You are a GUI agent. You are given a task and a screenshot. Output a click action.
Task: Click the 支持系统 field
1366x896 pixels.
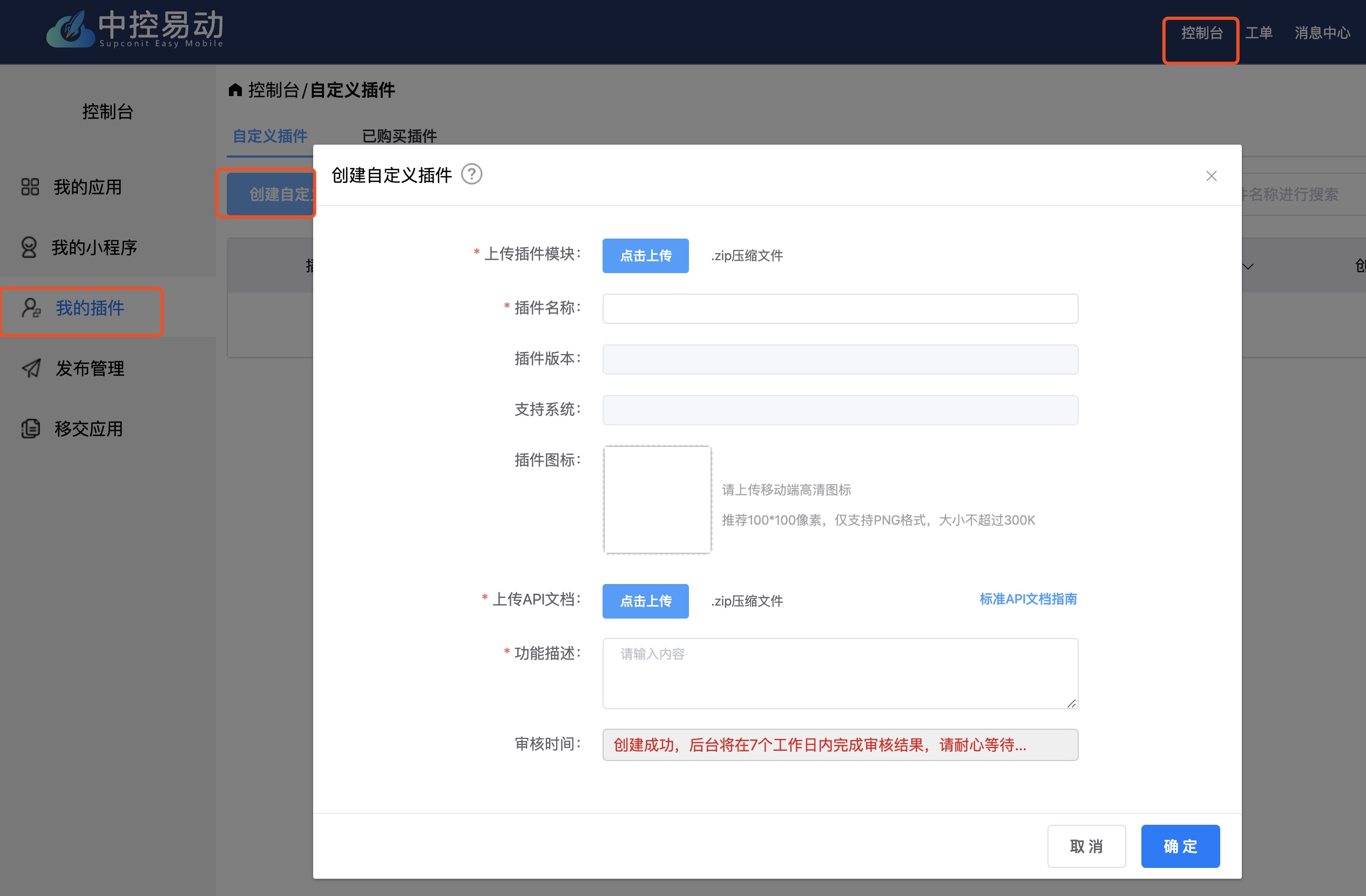click(x=840, y=410)
